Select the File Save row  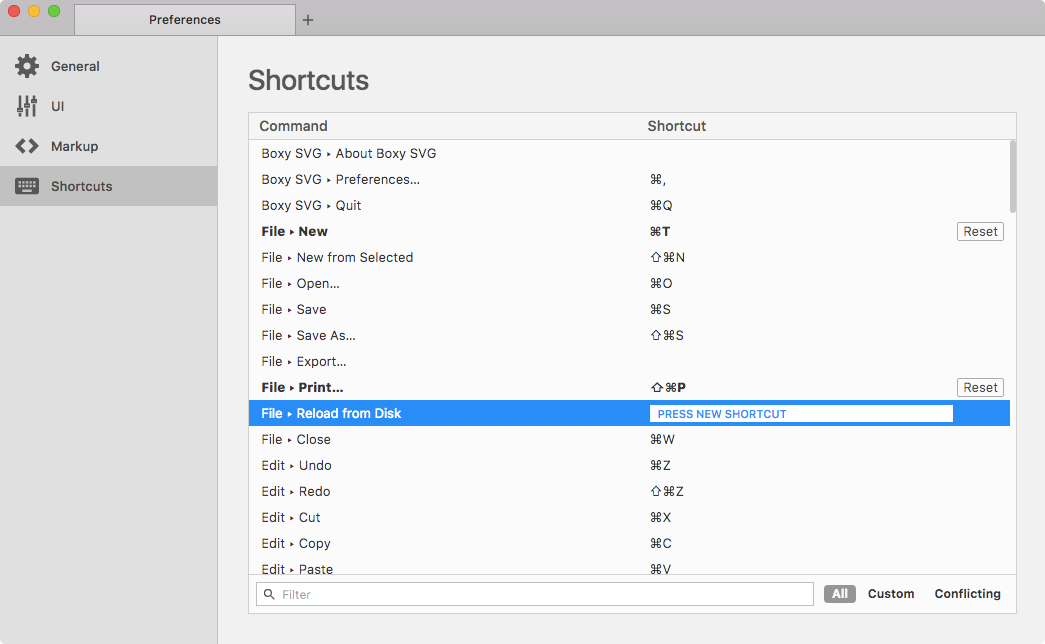tap(629, 309)
